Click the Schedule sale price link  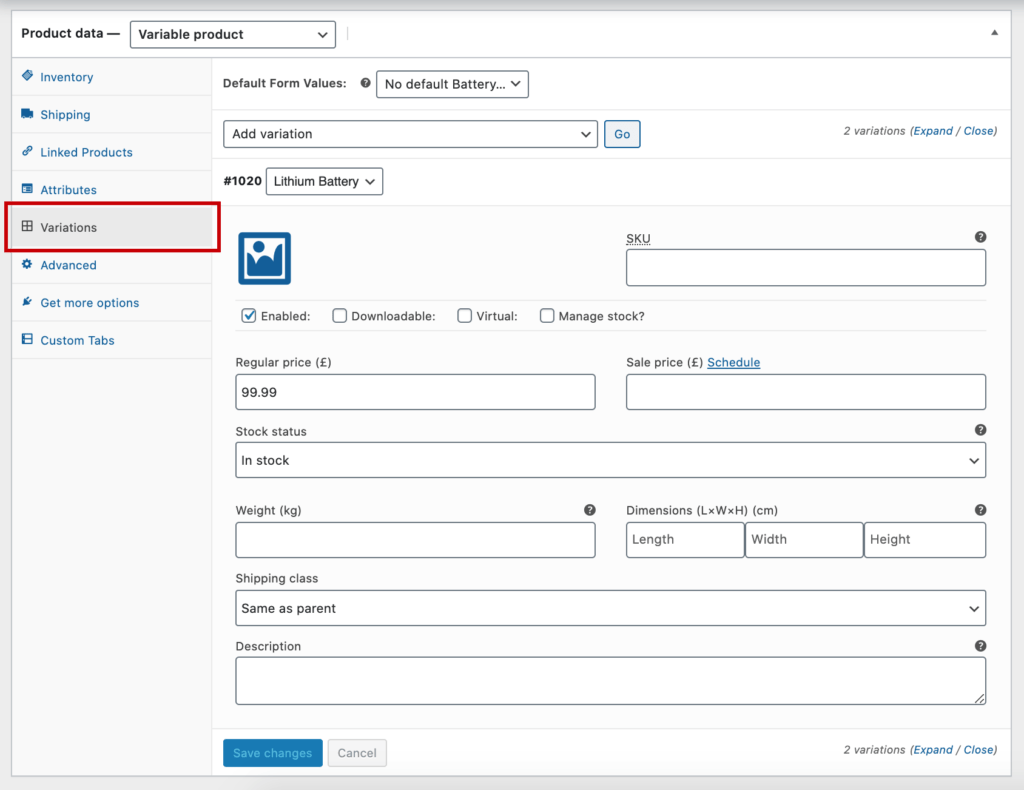coord(733,362)
